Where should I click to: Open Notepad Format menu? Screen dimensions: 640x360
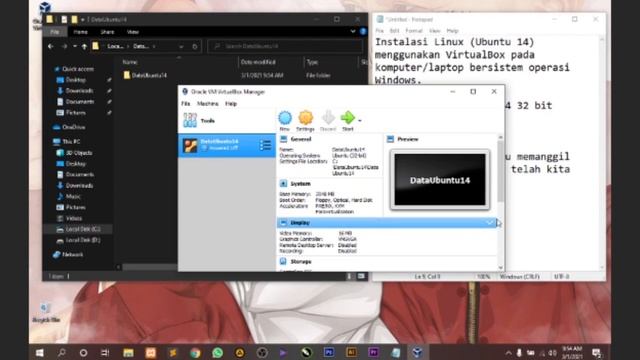414,31
